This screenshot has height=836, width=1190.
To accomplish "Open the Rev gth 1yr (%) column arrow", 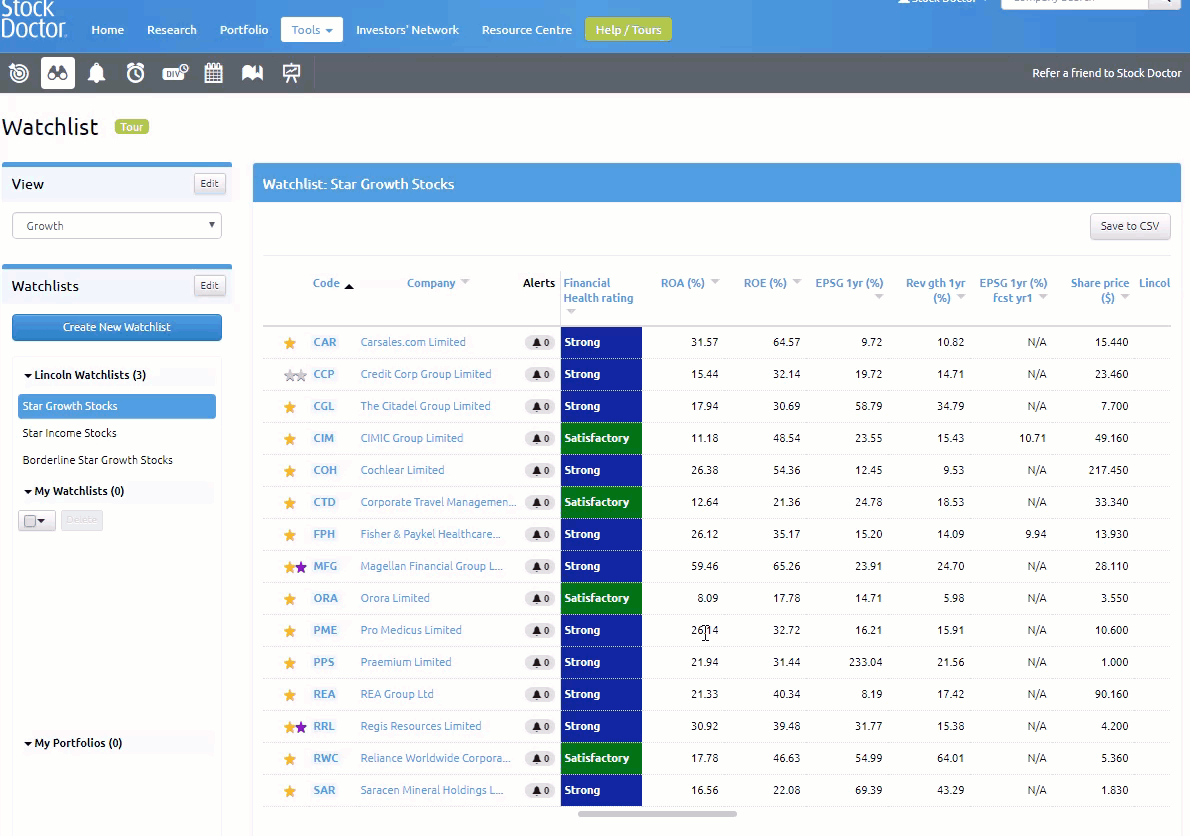I will pos(961,297).
